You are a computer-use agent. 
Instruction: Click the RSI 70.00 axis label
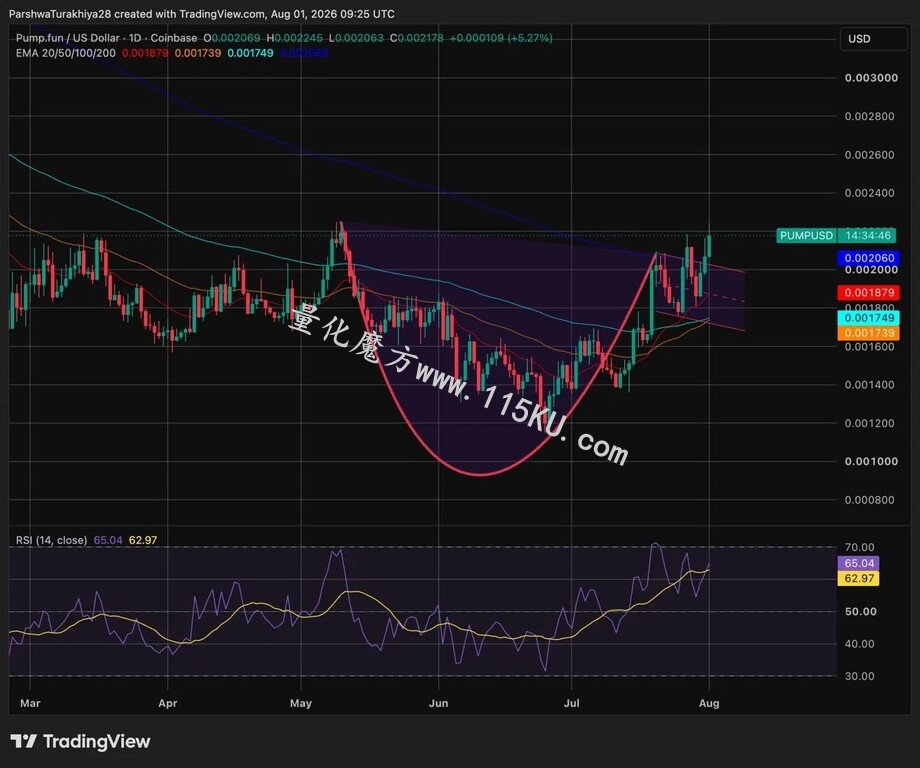(860, 547)
